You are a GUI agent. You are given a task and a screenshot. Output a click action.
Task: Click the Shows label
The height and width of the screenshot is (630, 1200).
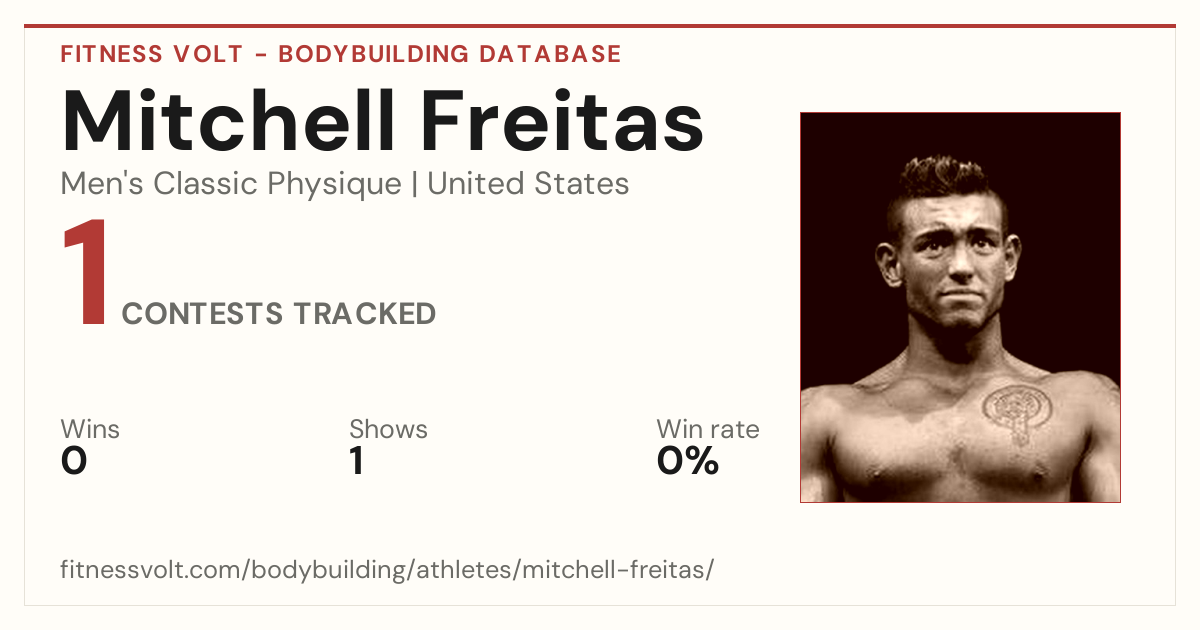coord(388,429)
